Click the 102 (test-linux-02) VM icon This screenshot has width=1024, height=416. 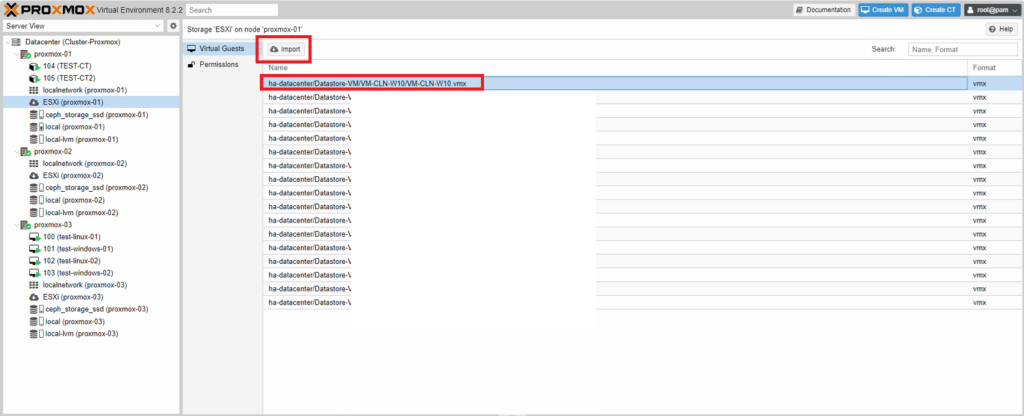point(35,261)
